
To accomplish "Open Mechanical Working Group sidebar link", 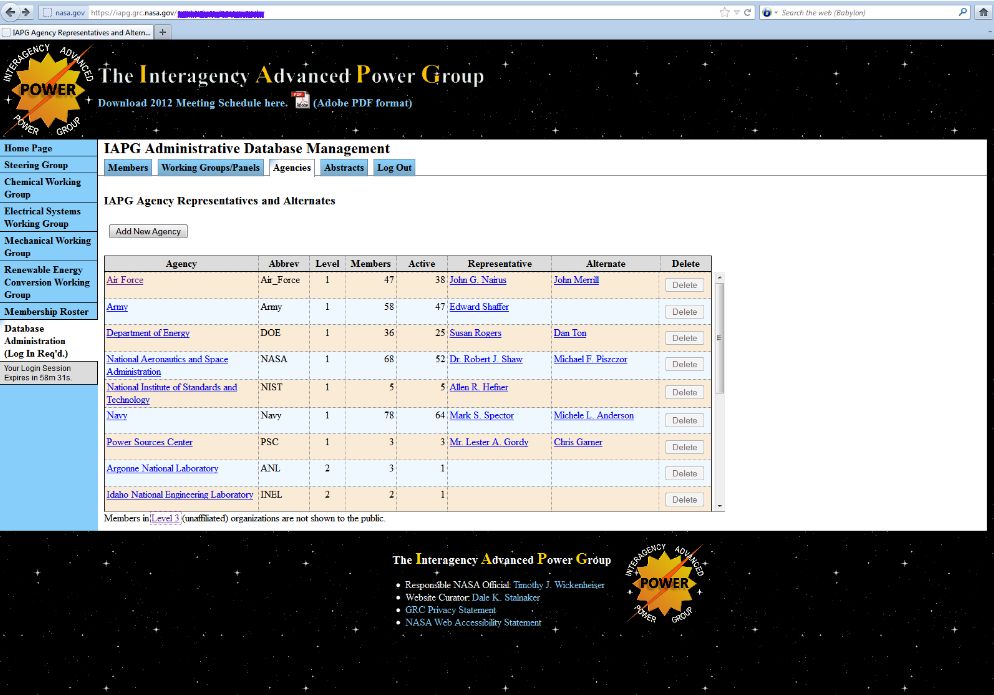I will coord(48,246).
